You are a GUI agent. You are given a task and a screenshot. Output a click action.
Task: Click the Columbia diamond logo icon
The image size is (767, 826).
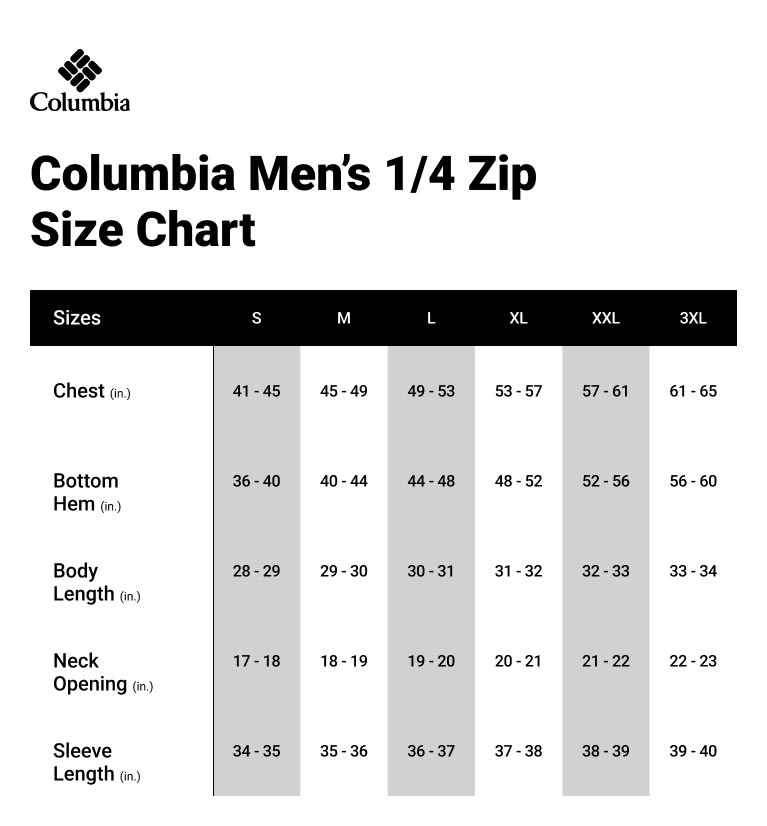pos(80,68)
